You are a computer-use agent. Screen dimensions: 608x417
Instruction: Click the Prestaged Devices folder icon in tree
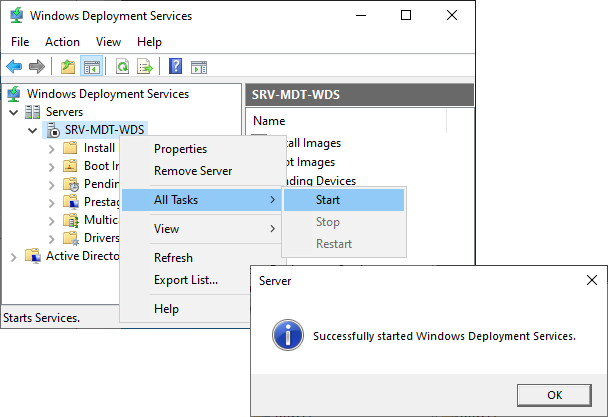coord(71,202)
